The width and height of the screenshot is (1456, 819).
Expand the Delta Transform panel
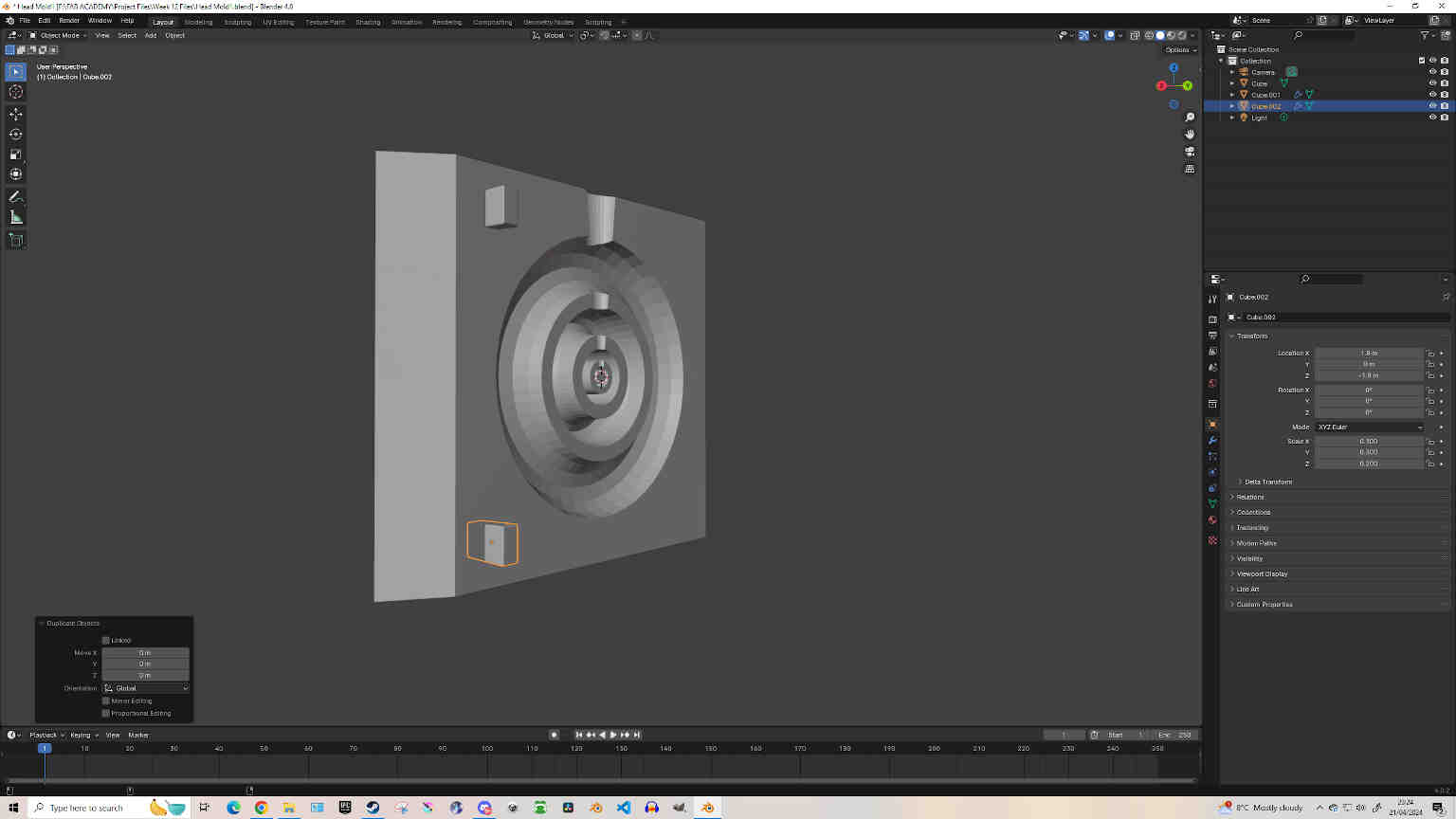(x=1267, y=482)
